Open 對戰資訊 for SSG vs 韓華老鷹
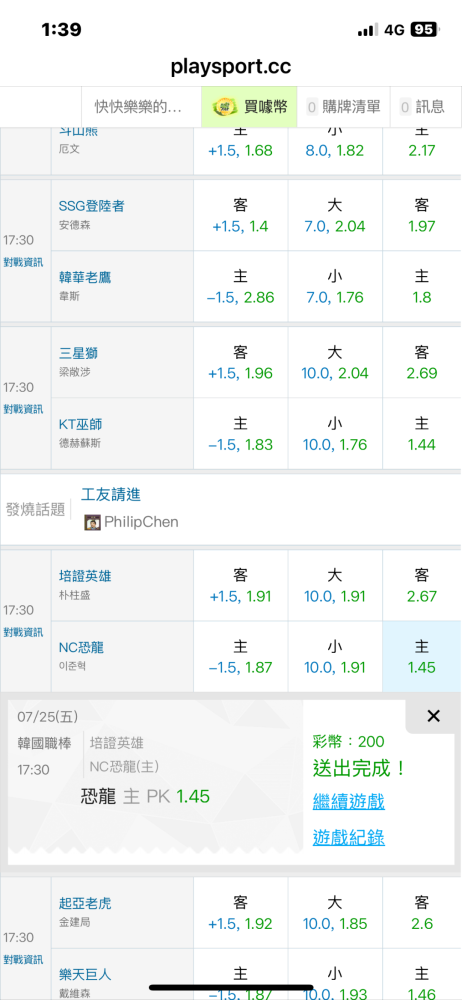The width and height of the screenshot is (462, 1000). point(24,262)
